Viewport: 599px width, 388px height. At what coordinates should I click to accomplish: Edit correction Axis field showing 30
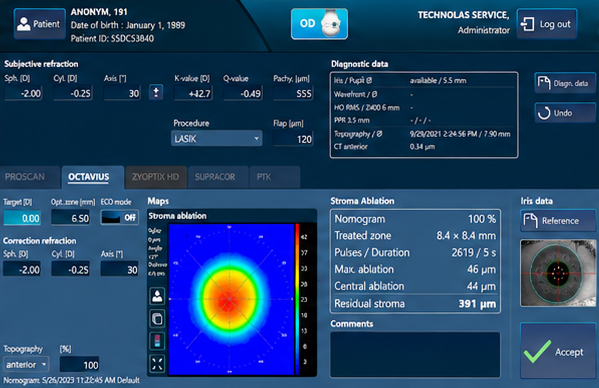click(x=120, y=269)
